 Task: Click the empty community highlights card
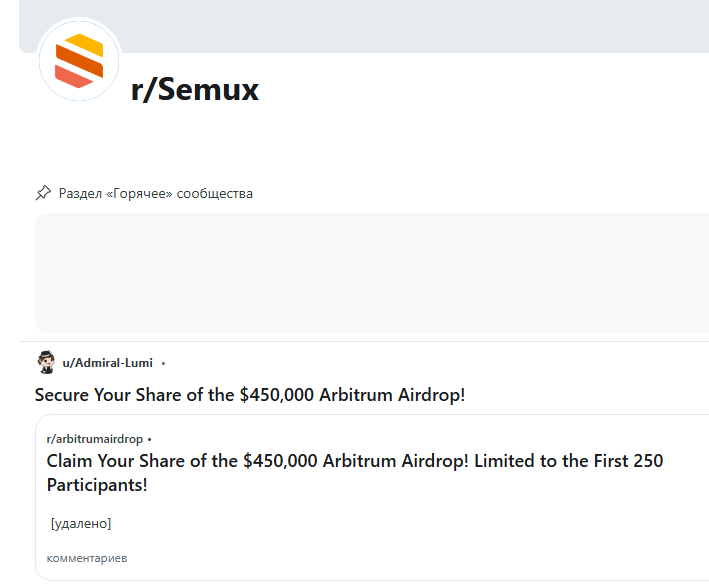(x=372, y=273)
